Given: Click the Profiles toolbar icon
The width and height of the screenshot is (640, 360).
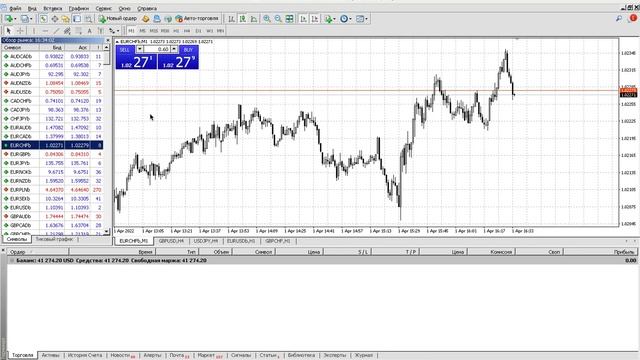Looking at the screenshot, I should click(24, 19).
